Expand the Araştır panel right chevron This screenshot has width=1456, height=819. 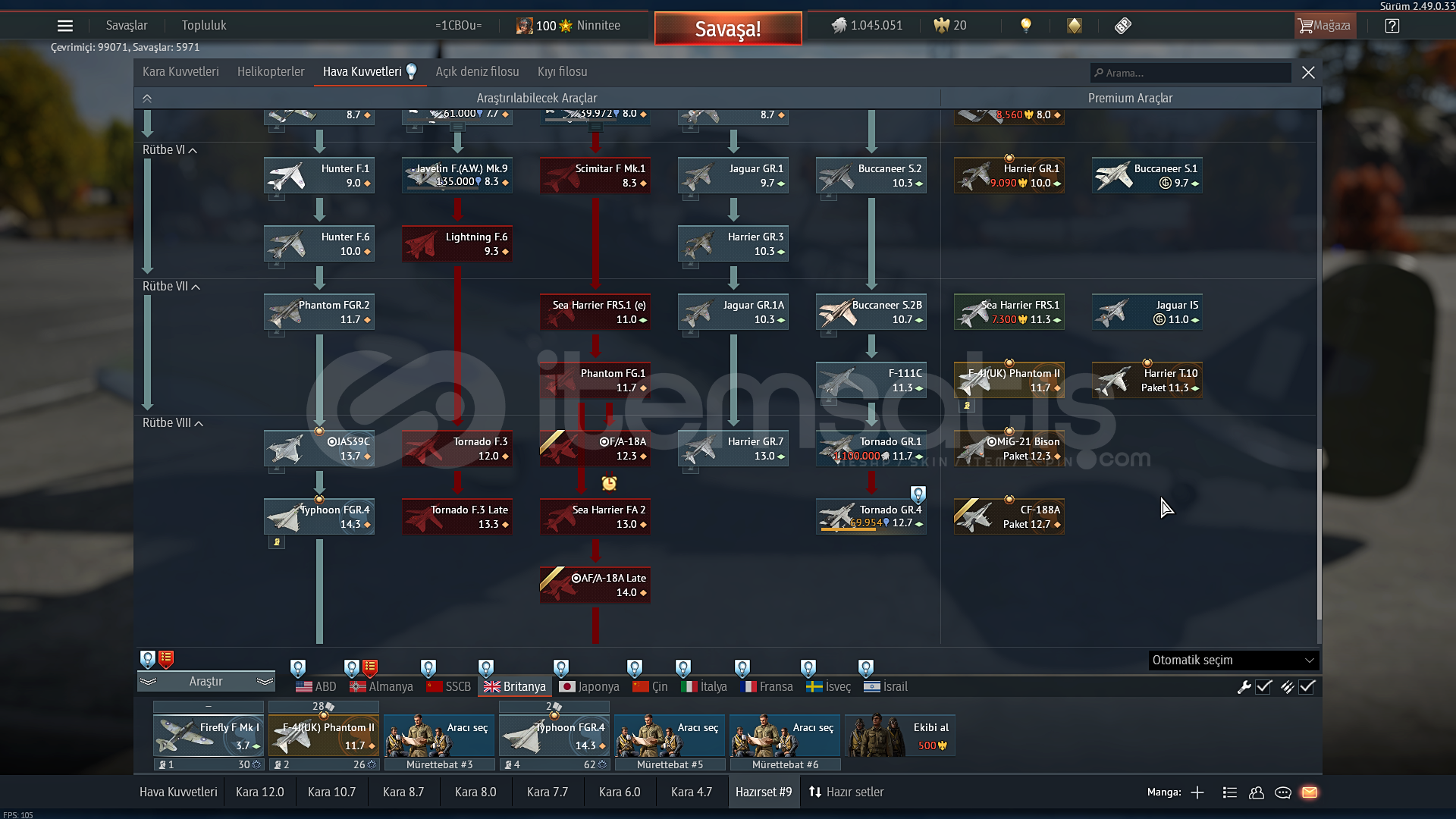click(x=265, y=682)
